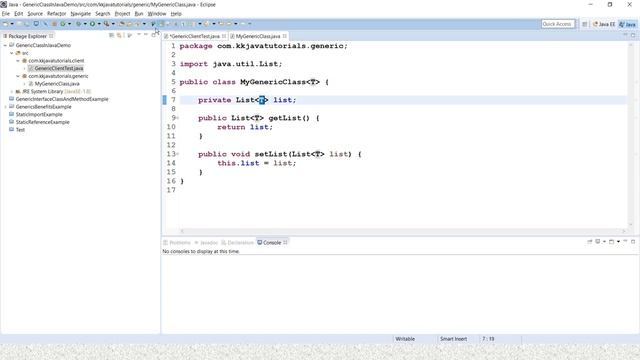Open the Package Explorer view menu arrow
This screenshot has width=640, height=360.
click(139, 35)
